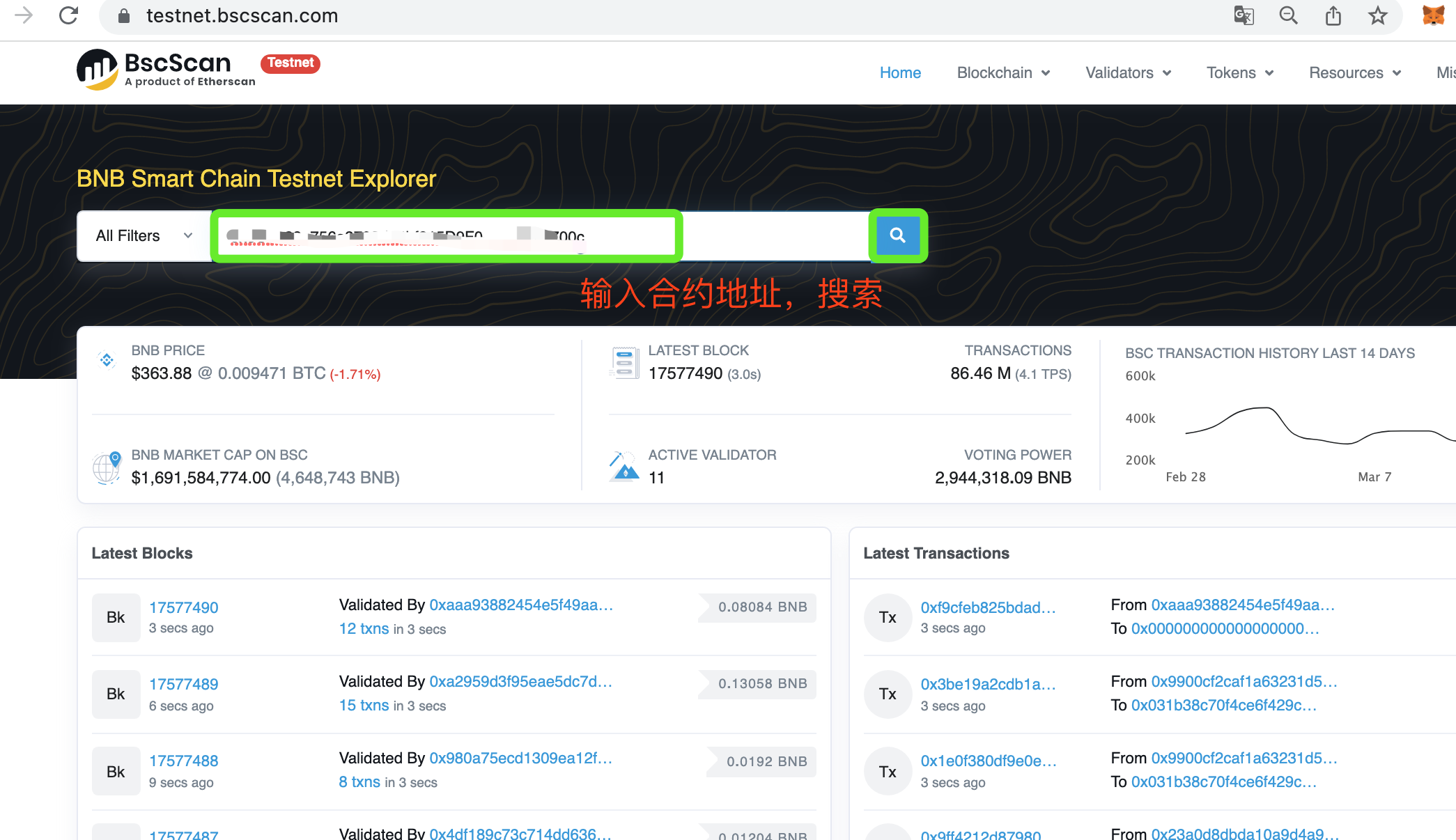1456x840 pixels.
Task: Expand the Validators menu
Action: pyautogui.click(x=1128, y=72)
